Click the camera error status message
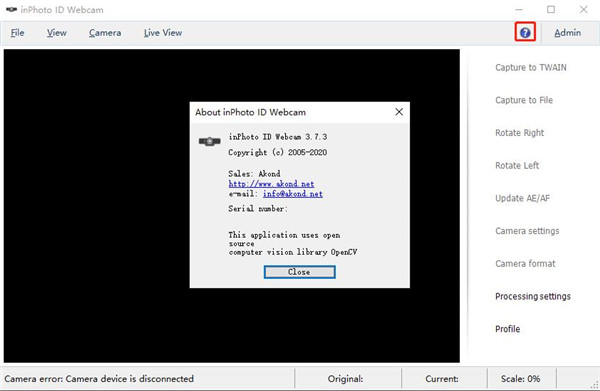Image resolution: width=600 pixels, height=391 pixels. tap(99, 379)
